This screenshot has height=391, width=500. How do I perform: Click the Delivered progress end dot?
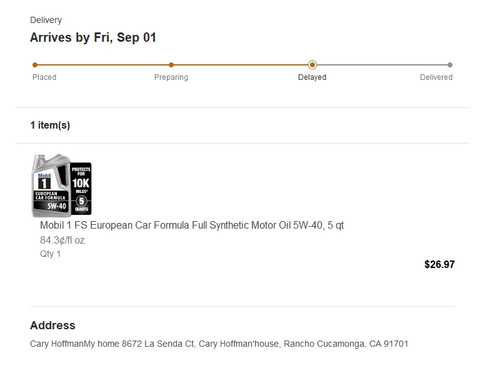point(450,65)
